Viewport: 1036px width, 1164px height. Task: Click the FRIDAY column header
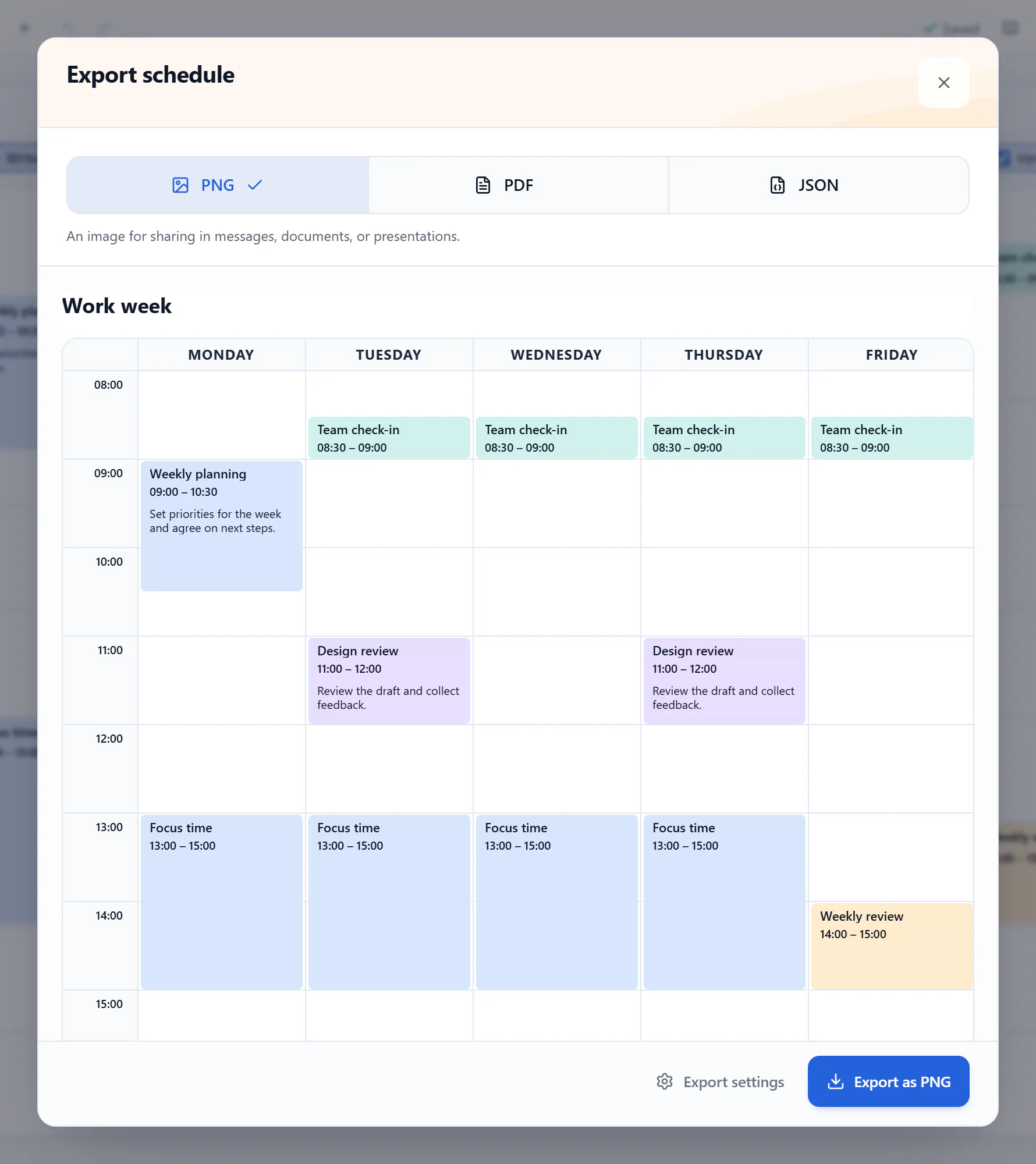click(892, 354)
